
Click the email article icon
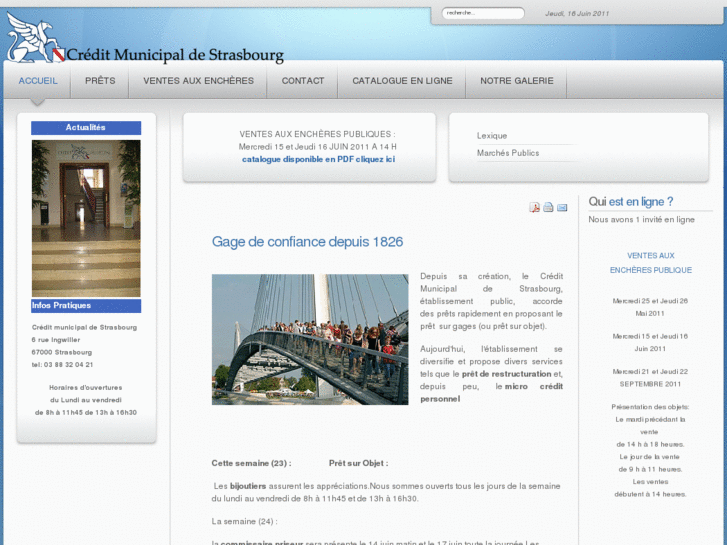(x=562, y=207)
